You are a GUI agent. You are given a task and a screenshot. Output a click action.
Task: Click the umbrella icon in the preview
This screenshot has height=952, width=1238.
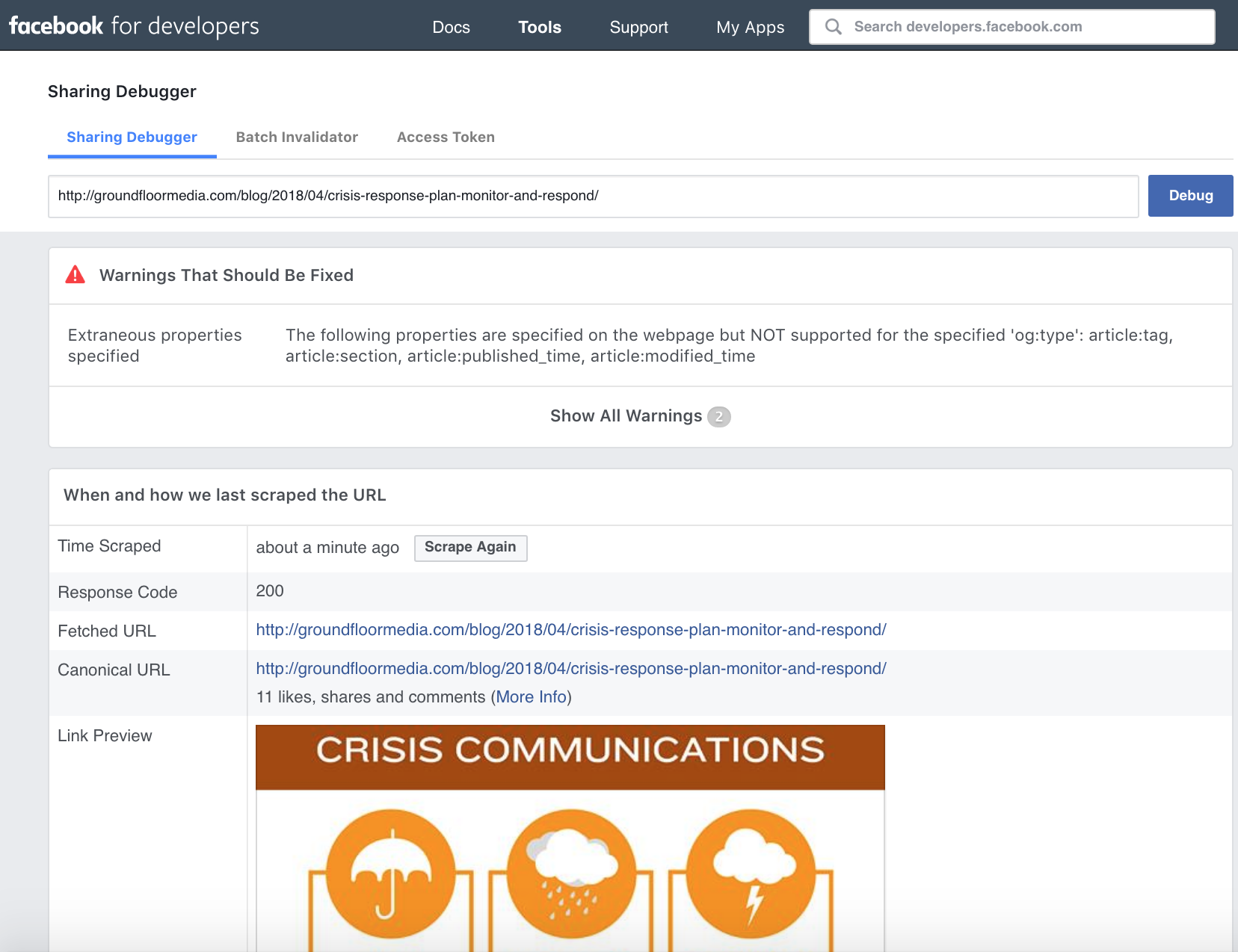tap(391, 874)
